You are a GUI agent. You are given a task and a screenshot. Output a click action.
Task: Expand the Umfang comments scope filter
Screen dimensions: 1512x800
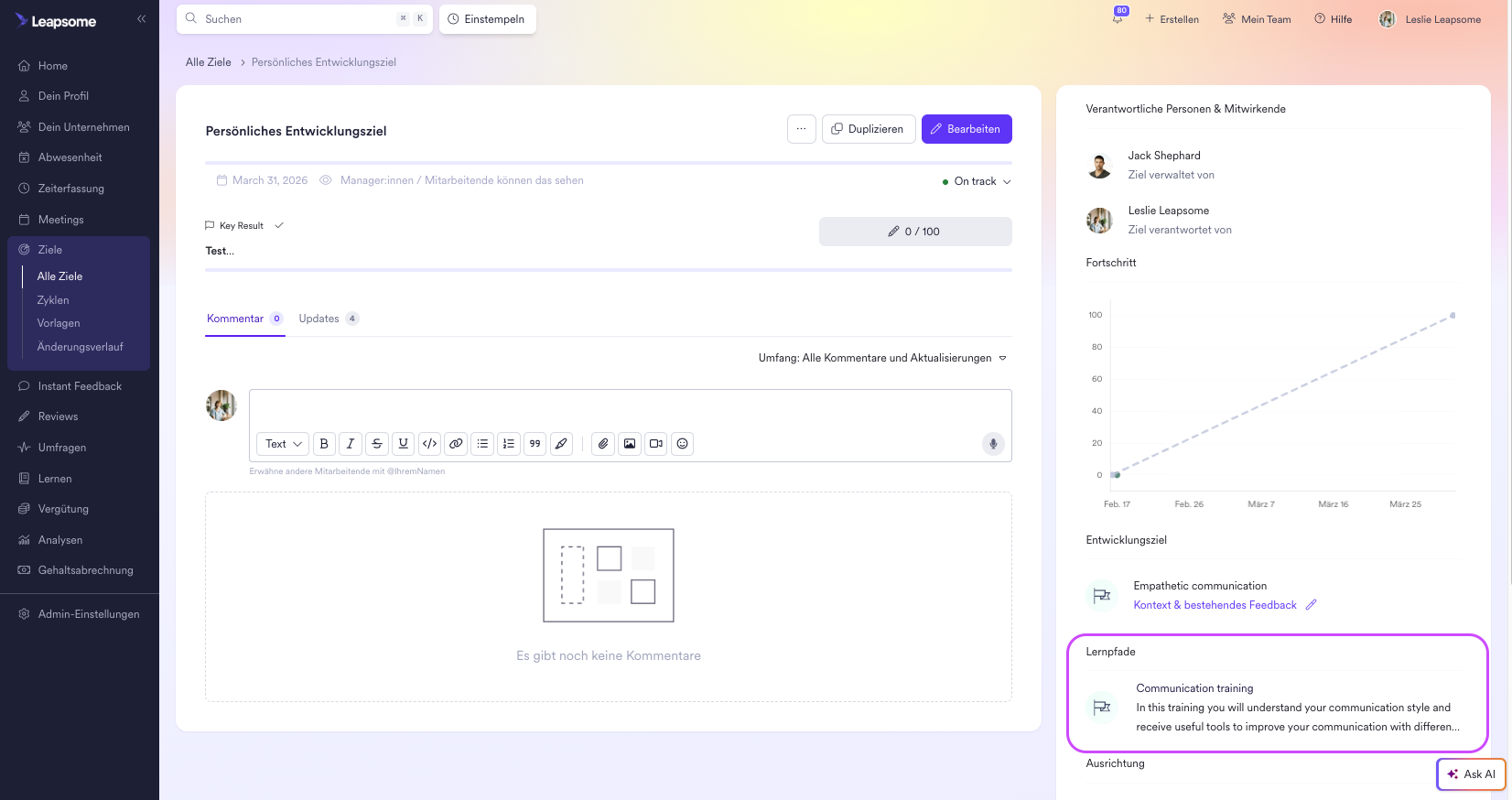pos(882,358)
